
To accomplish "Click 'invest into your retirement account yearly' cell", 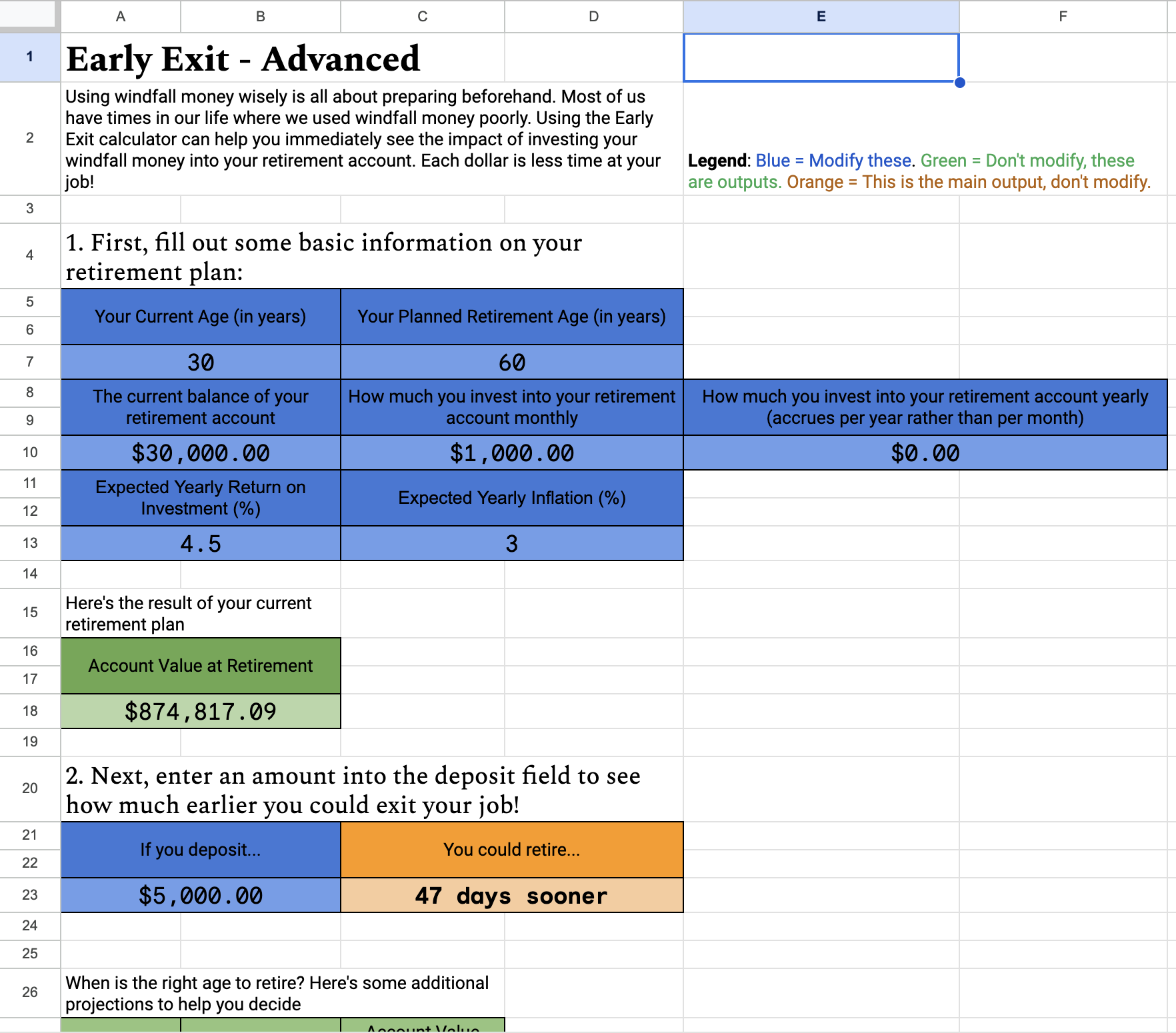I will point(925,407).
